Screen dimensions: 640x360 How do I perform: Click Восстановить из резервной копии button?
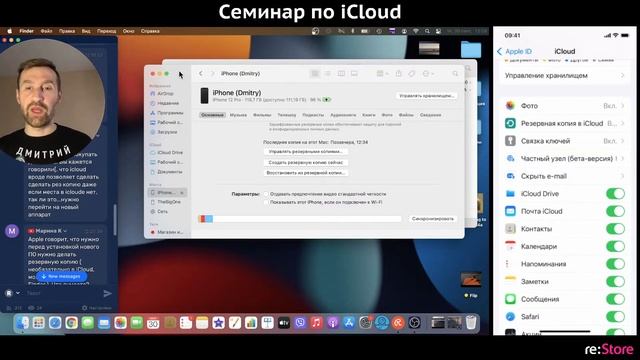point(306,173)
